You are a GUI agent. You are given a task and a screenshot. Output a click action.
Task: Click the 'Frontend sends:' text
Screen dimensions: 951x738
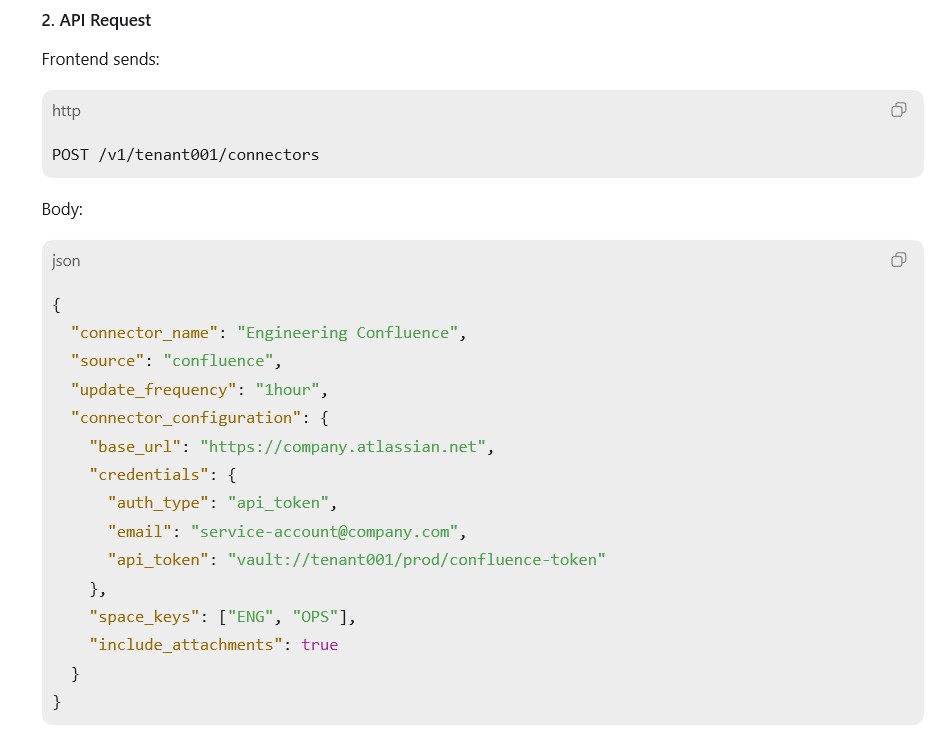(101, 59)
